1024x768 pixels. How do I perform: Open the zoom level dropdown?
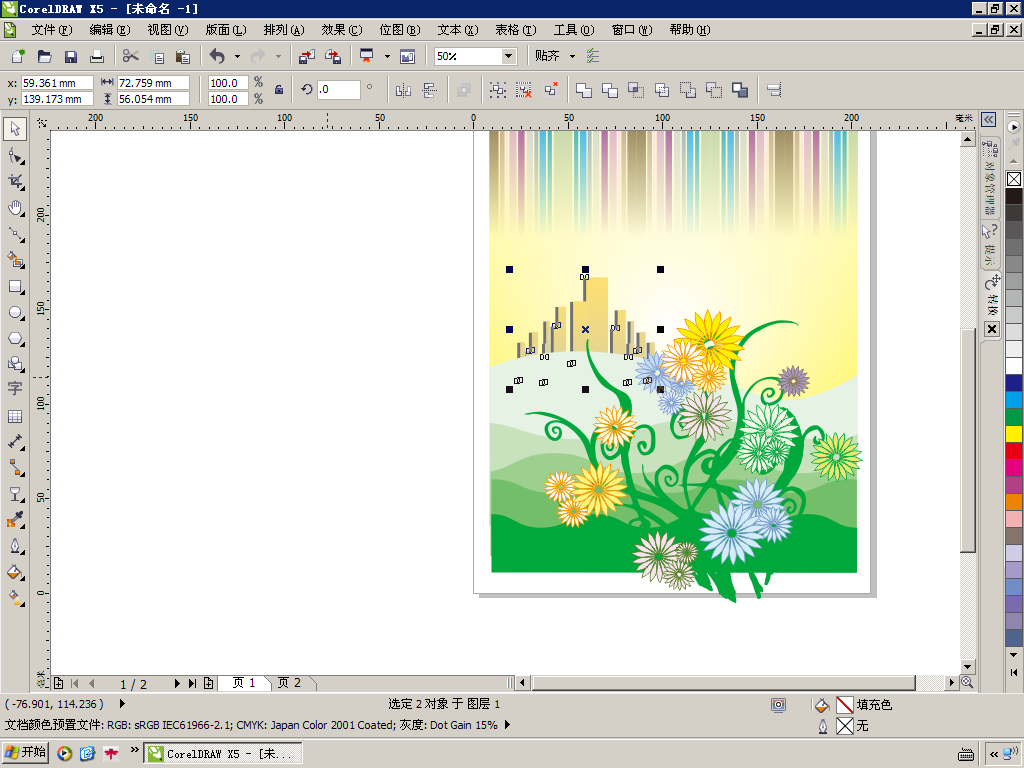[x=508, y=56]
